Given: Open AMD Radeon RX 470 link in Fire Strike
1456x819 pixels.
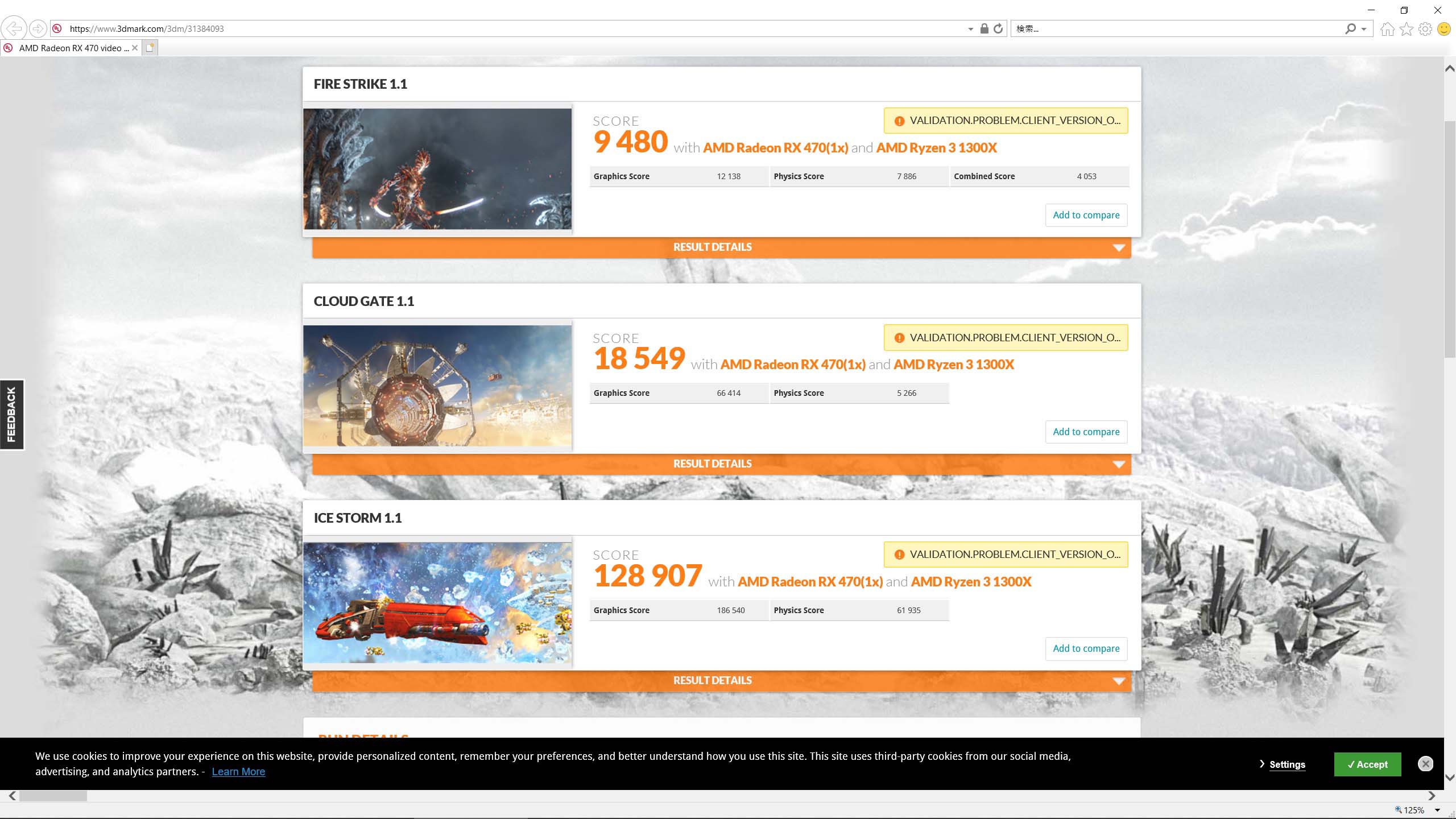Looking at the screenshot, I should click(x=775, y=148).
